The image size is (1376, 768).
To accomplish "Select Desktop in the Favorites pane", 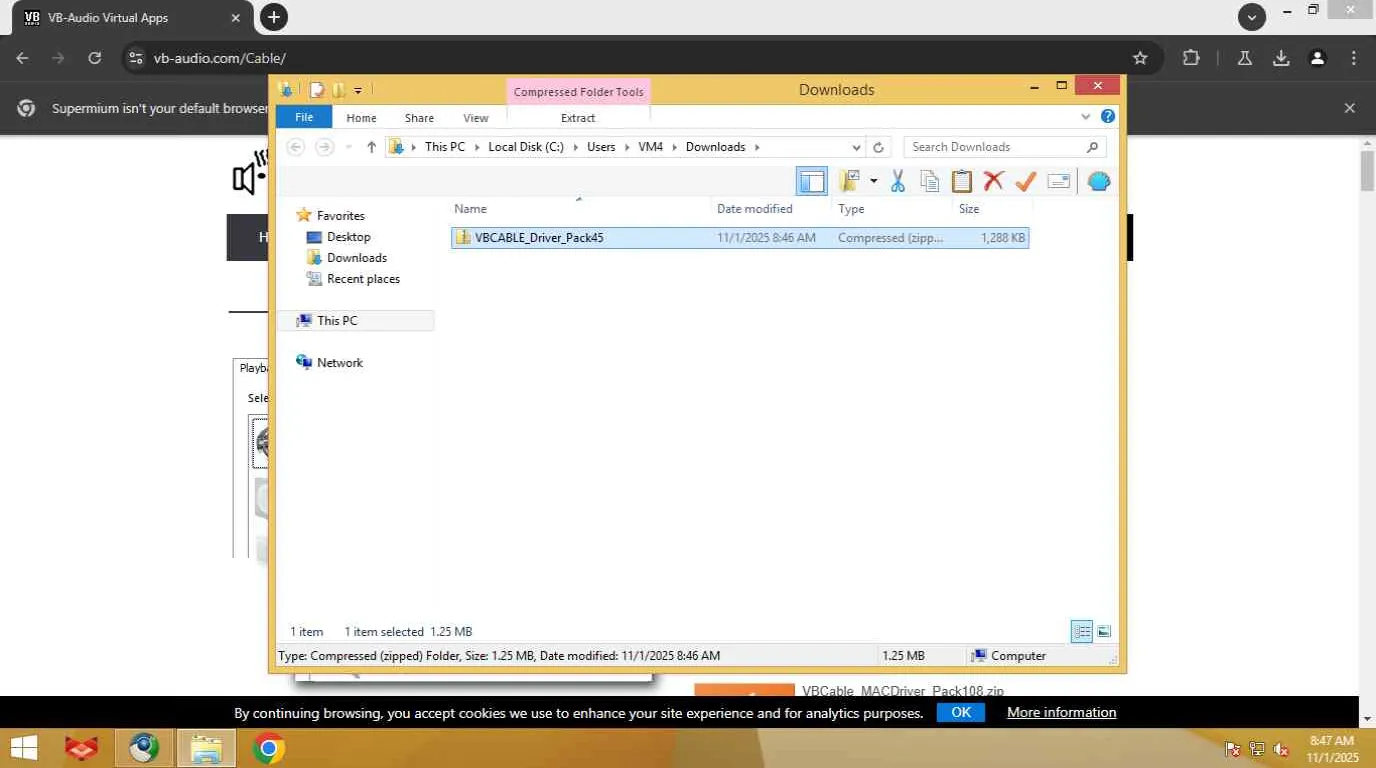I will click(x=348, y=237).
